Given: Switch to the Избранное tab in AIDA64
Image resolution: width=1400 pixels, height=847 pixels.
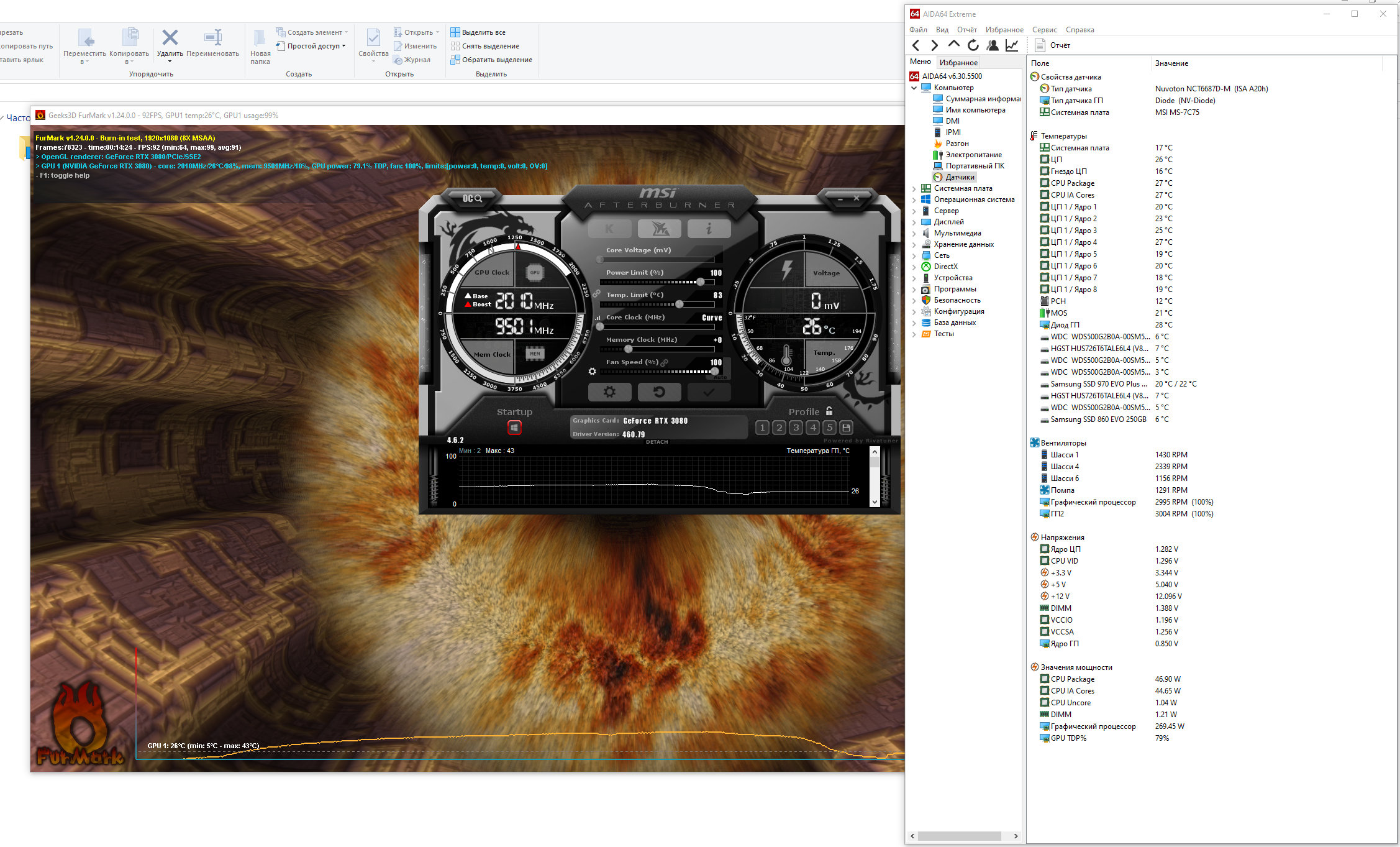Looking at the screenshot, I should 958,62.
